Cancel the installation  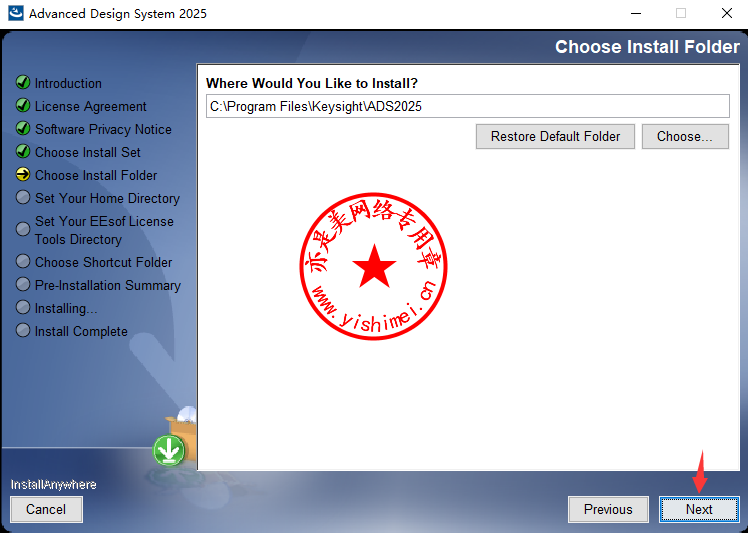(46, 509)
